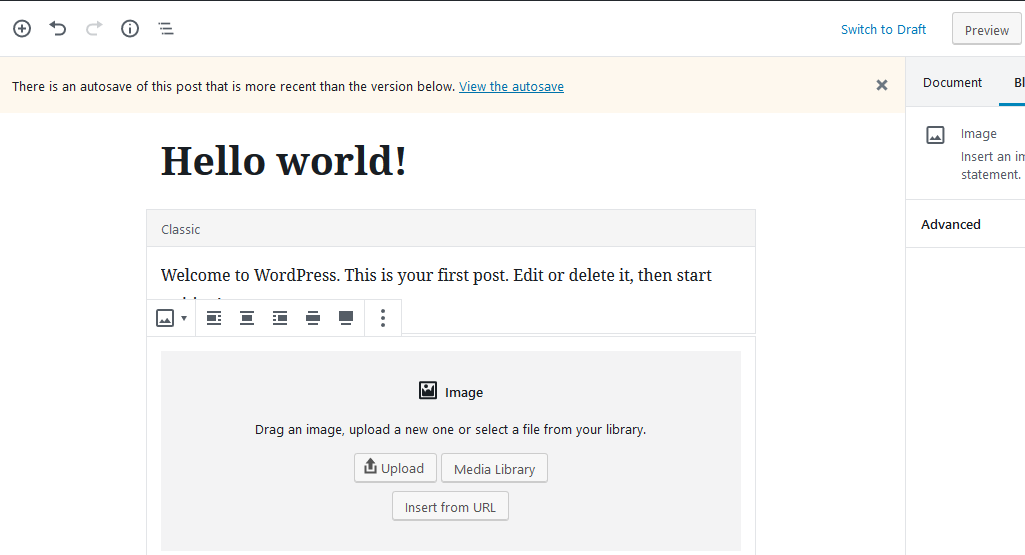Open the content structure info icon
1025x555 pixels.
tap(130, 29)
